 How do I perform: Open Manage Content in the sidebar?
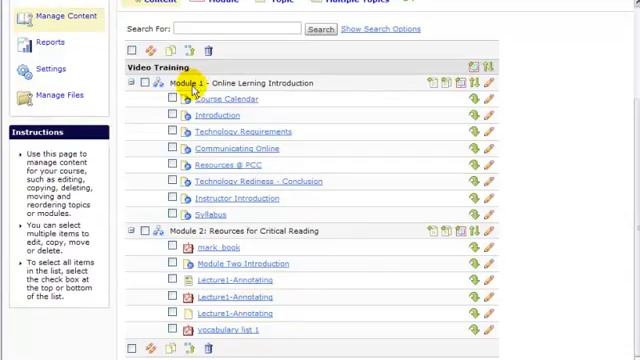click(x=66, y=16)
